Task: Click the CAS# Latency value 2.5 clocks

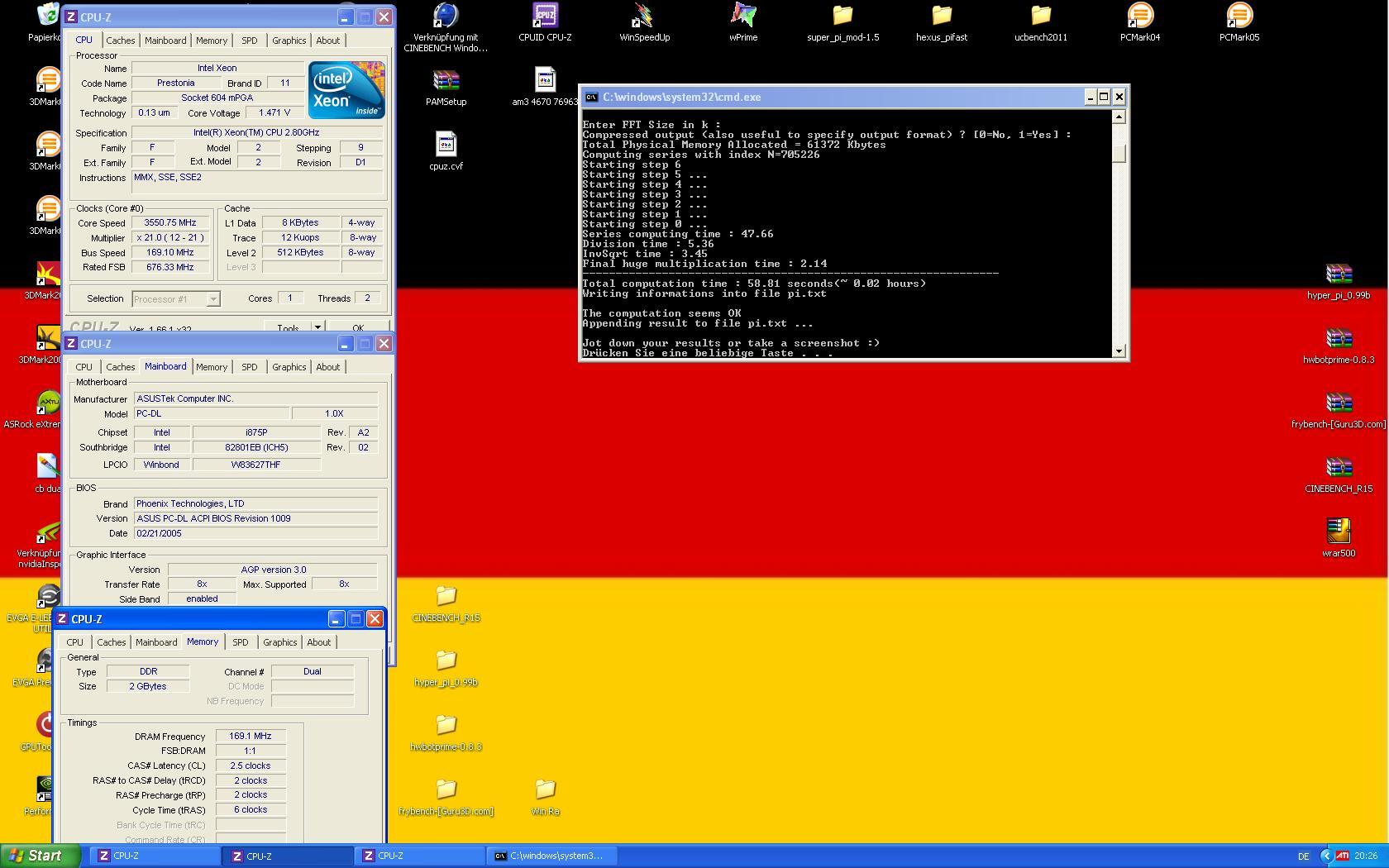Action: tap(250, 766)
